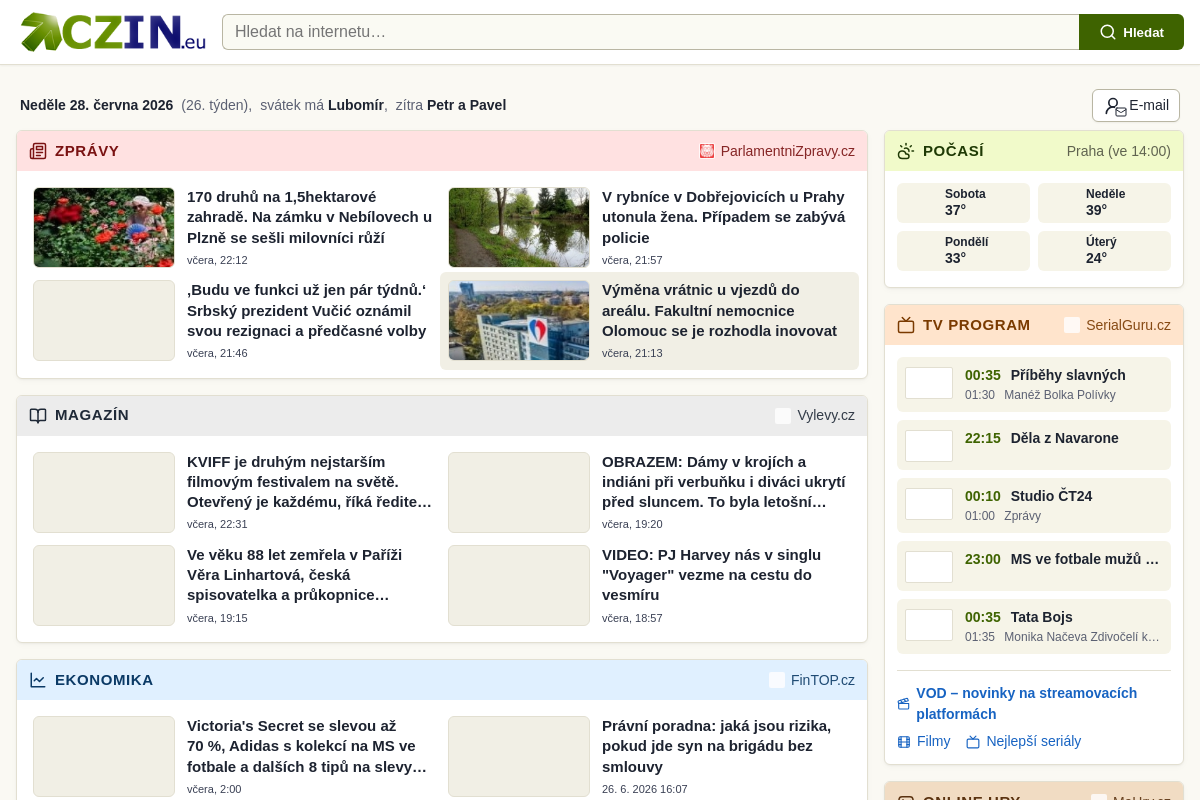Click the open book icon beside MAGAZÍN
This screenshot has height=800, width=1200.
pos(38,415)
